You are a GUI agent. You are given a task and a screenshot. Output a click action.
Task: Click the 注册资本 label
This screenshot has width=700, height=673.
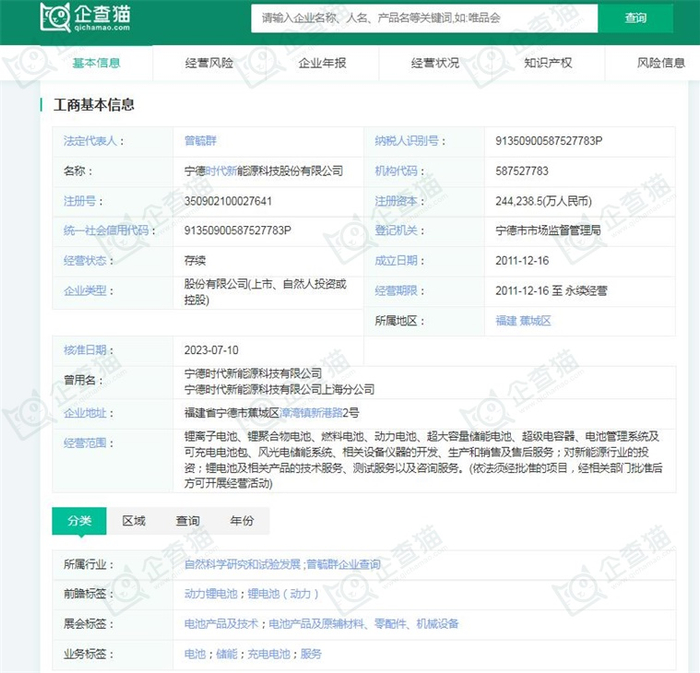point(396,201)
